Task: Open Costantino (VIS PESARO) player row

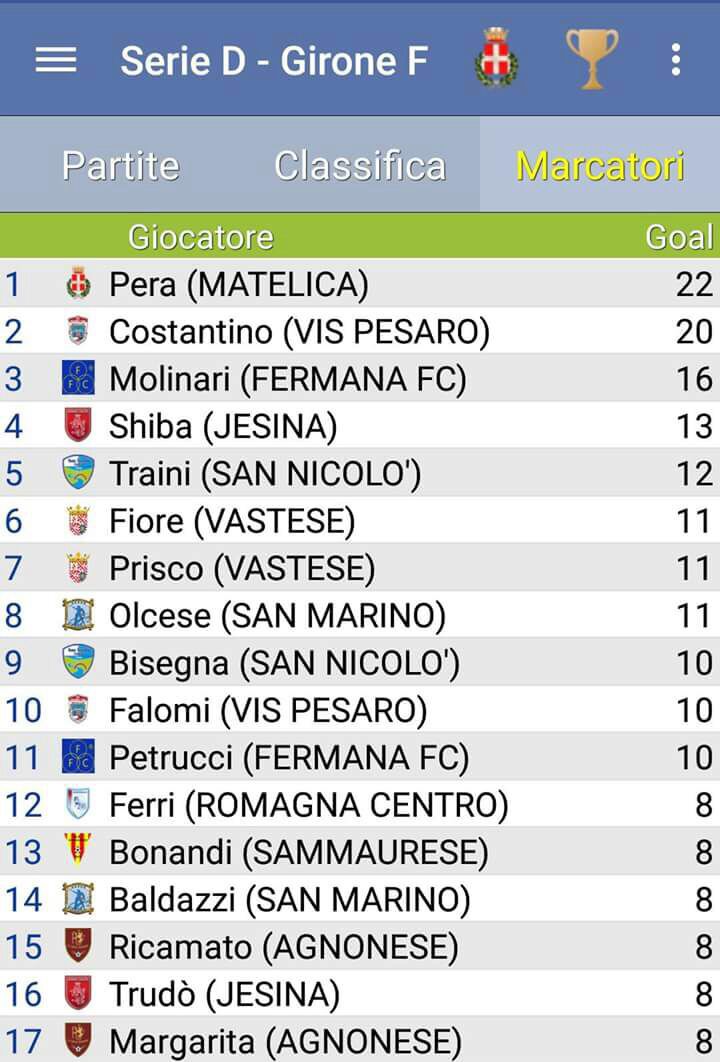Action: point(360,331)
